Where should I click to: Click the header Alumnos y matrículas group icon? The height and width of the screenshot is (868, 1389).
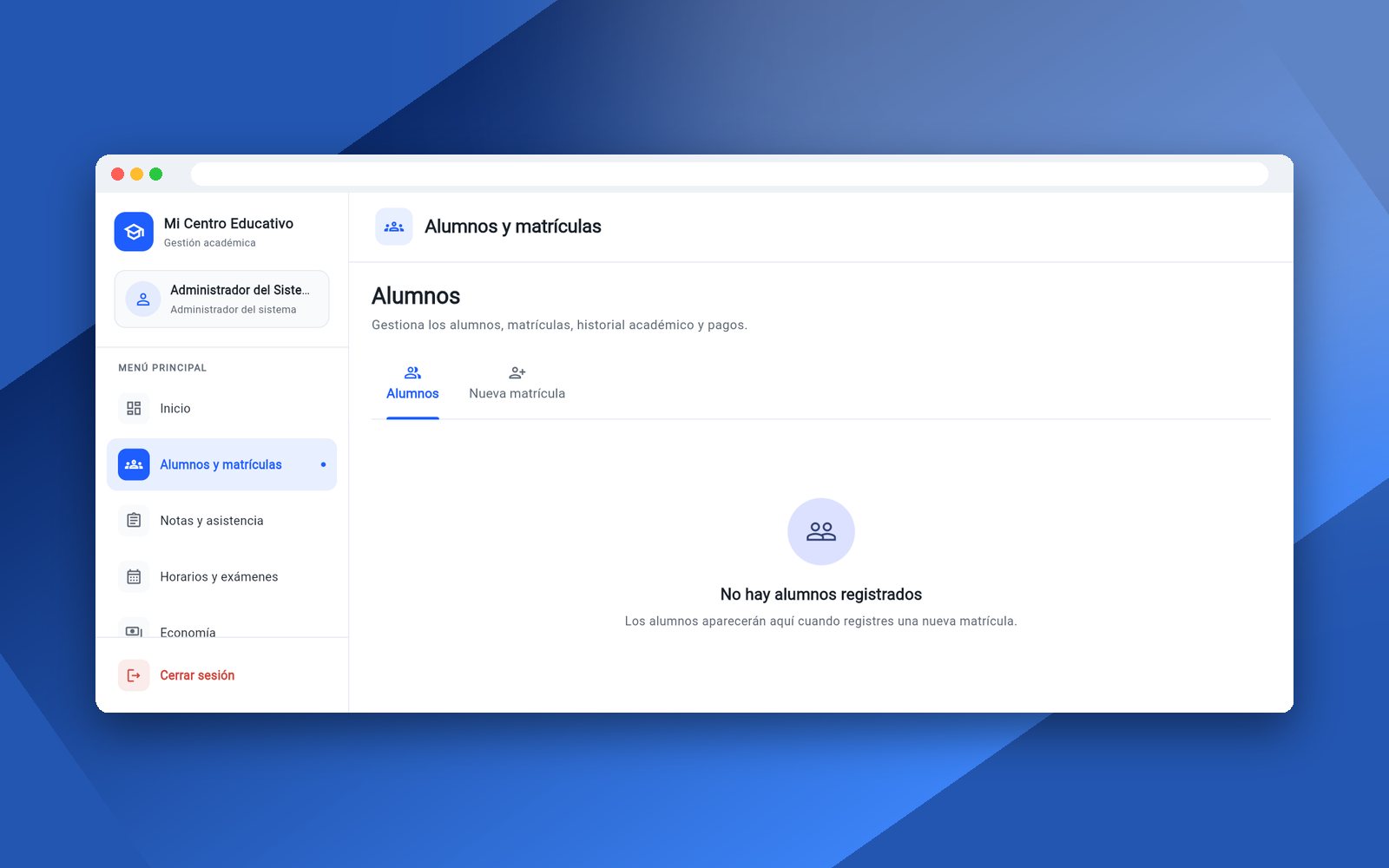pos(394,227)
